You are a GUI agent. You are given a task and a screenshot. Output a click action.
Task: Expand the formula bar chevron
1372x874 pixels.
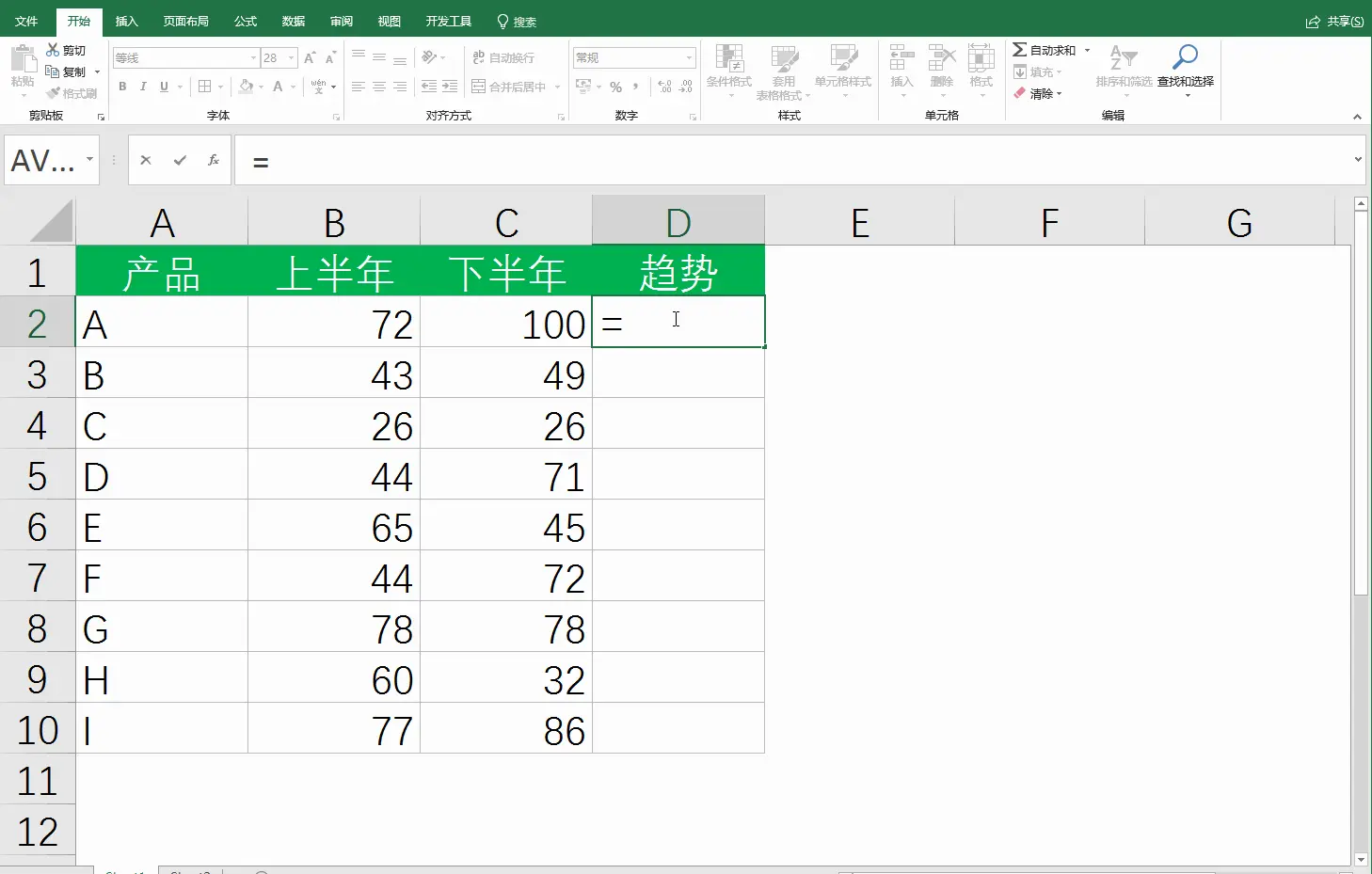point(1358,160)
